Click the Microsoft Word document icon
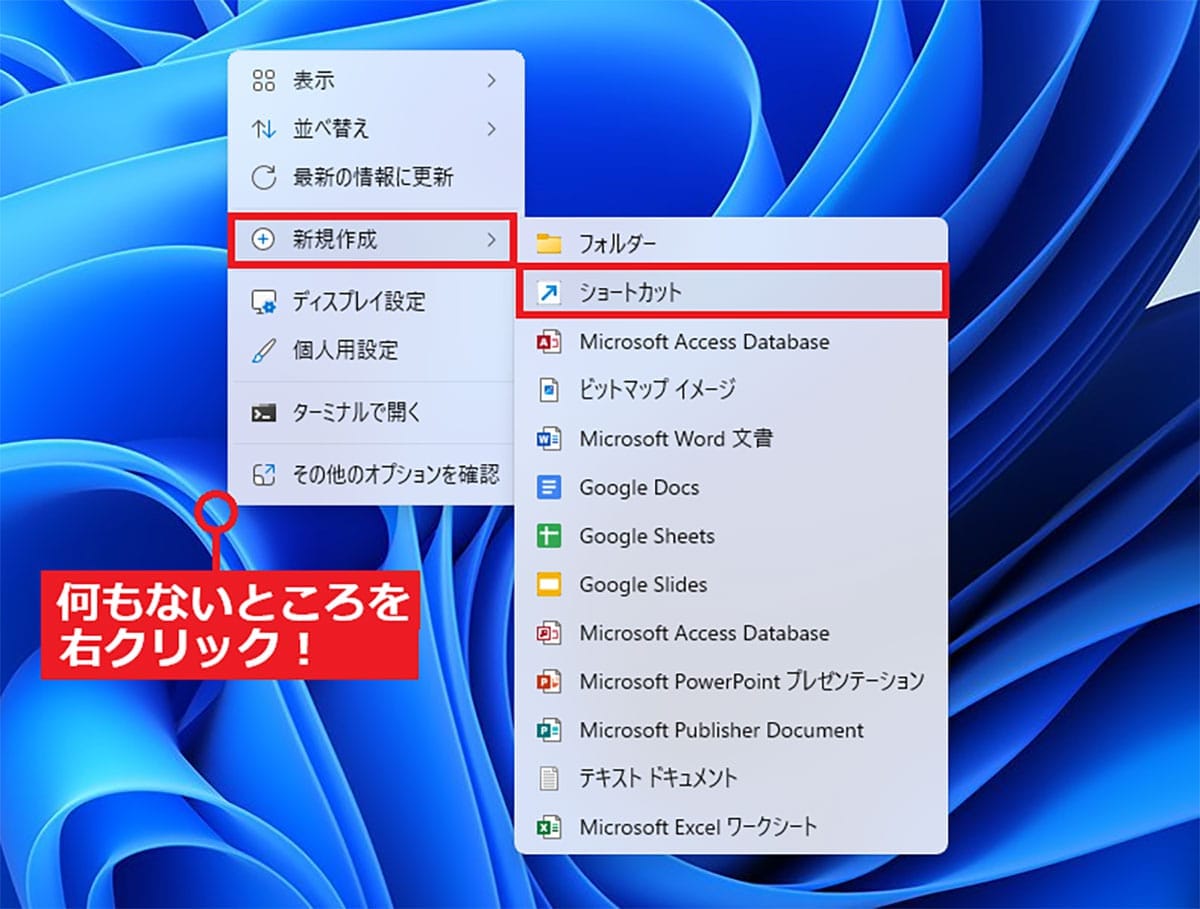Viewport: 1200px width, 909px height. point(551,438)
